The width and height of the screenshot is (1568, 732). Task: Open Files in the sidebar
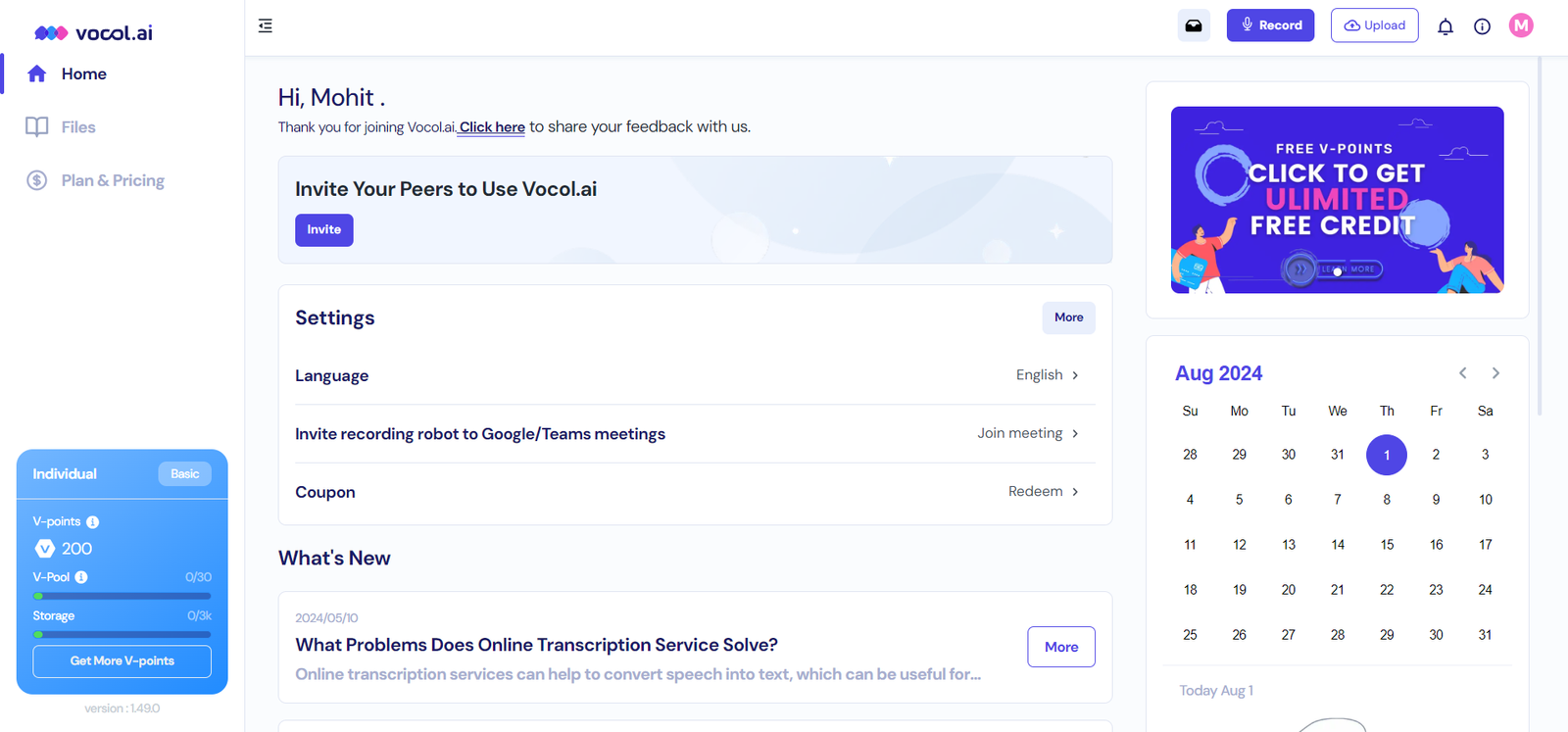tap(77, 127)
